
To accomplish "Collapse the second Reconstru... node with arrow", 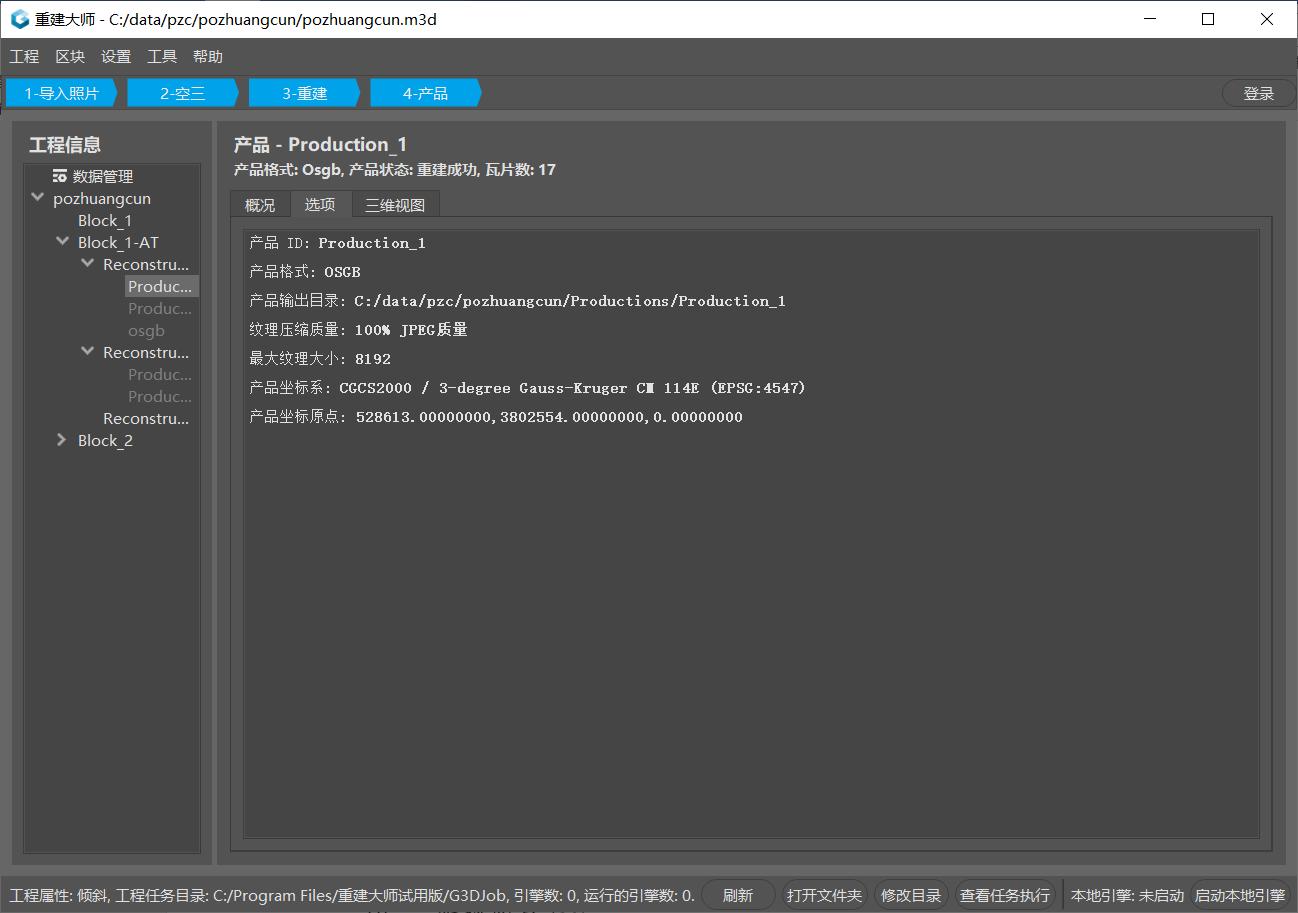I will click(x=88, y=352).
